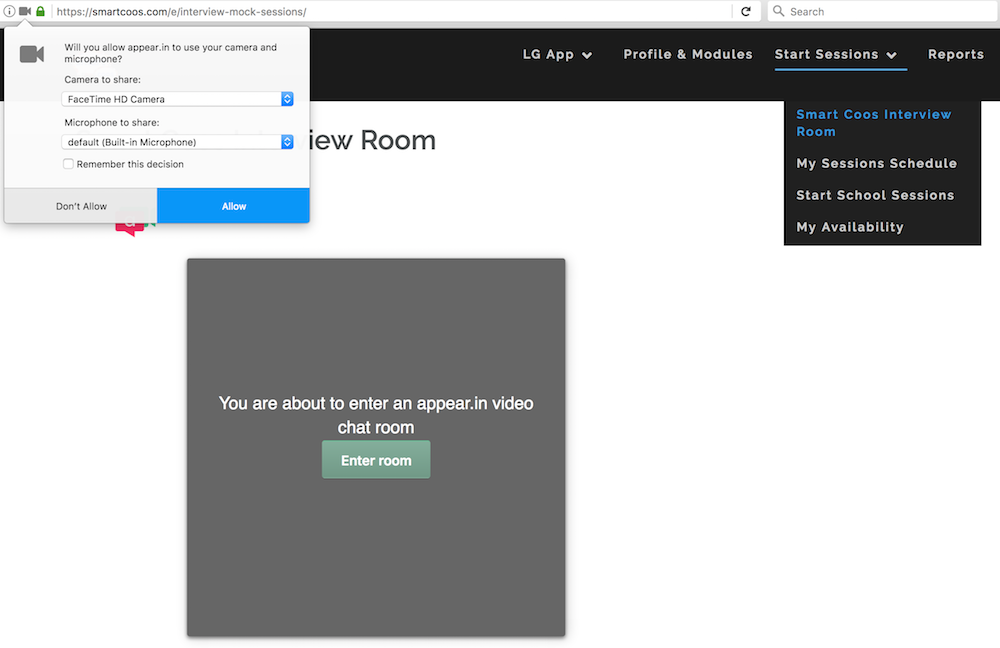The width and height of the screenshot is (1000, 648).
Task: Reload the page with the refresh icon
Action: point(746,11)
